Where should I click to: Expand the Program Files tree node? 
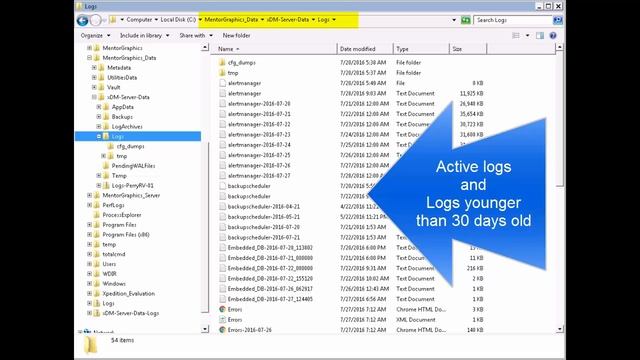(89, 224)
